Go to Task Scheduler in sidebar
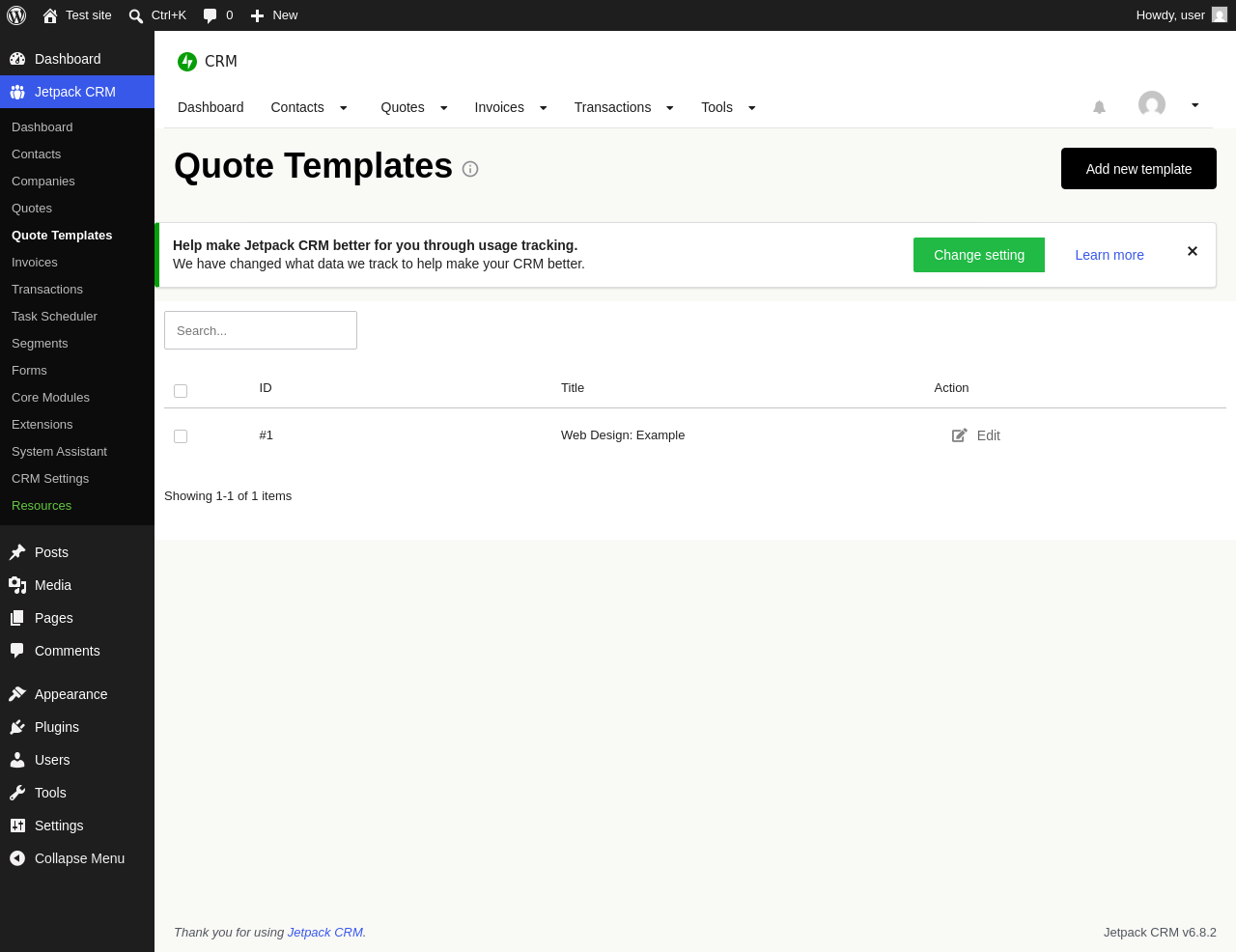The height and width of the screenshot is (952, 1236). tap(54, 317)
